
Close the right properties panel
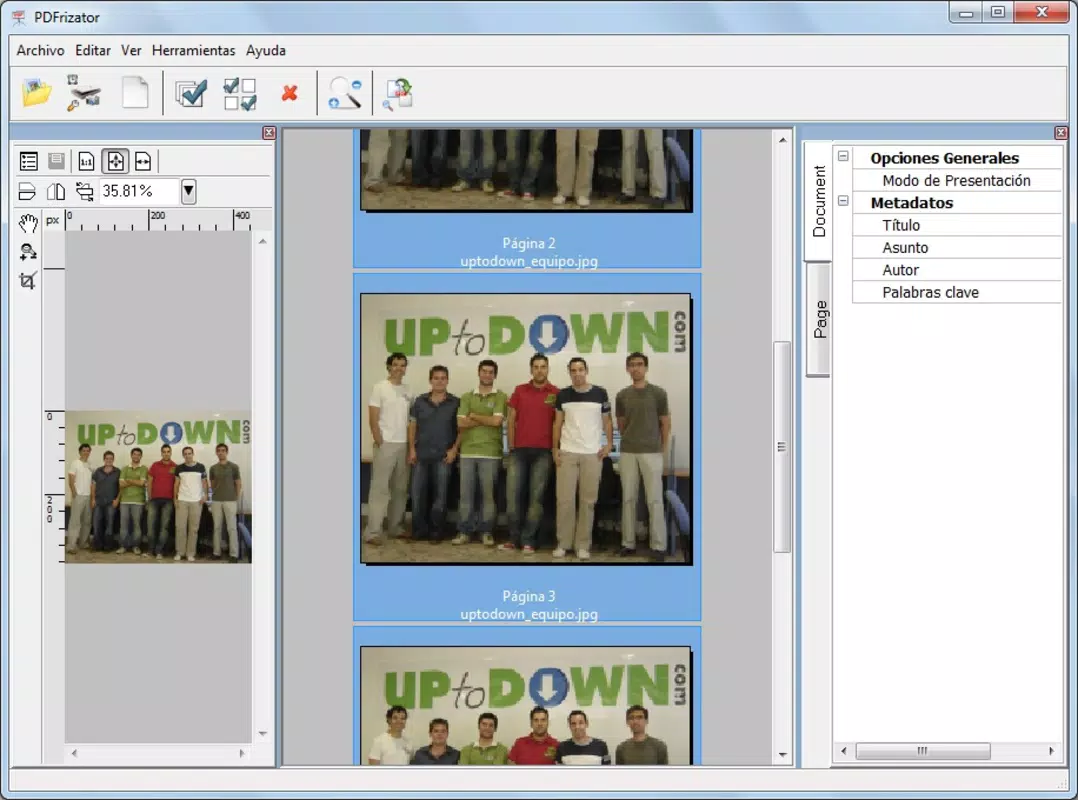coord(1061,133)
